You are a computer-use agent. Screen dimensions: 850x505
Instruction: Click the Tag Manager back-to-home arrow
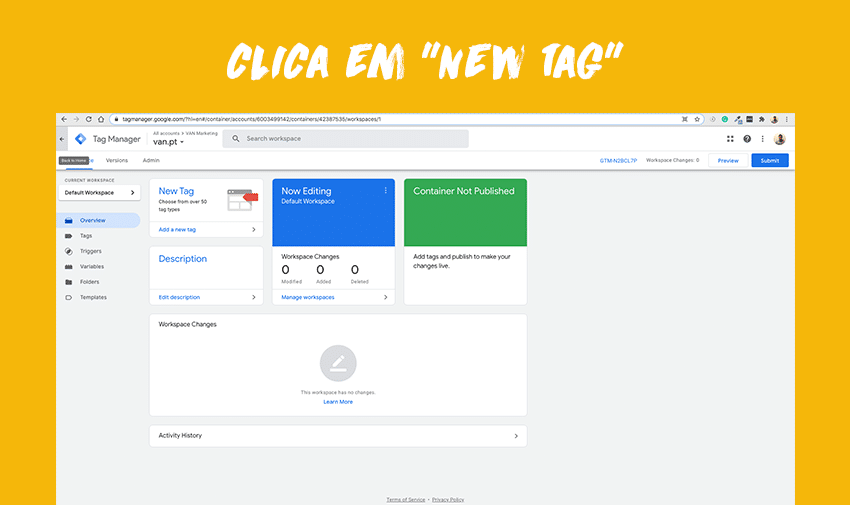(x=62, y=139)
